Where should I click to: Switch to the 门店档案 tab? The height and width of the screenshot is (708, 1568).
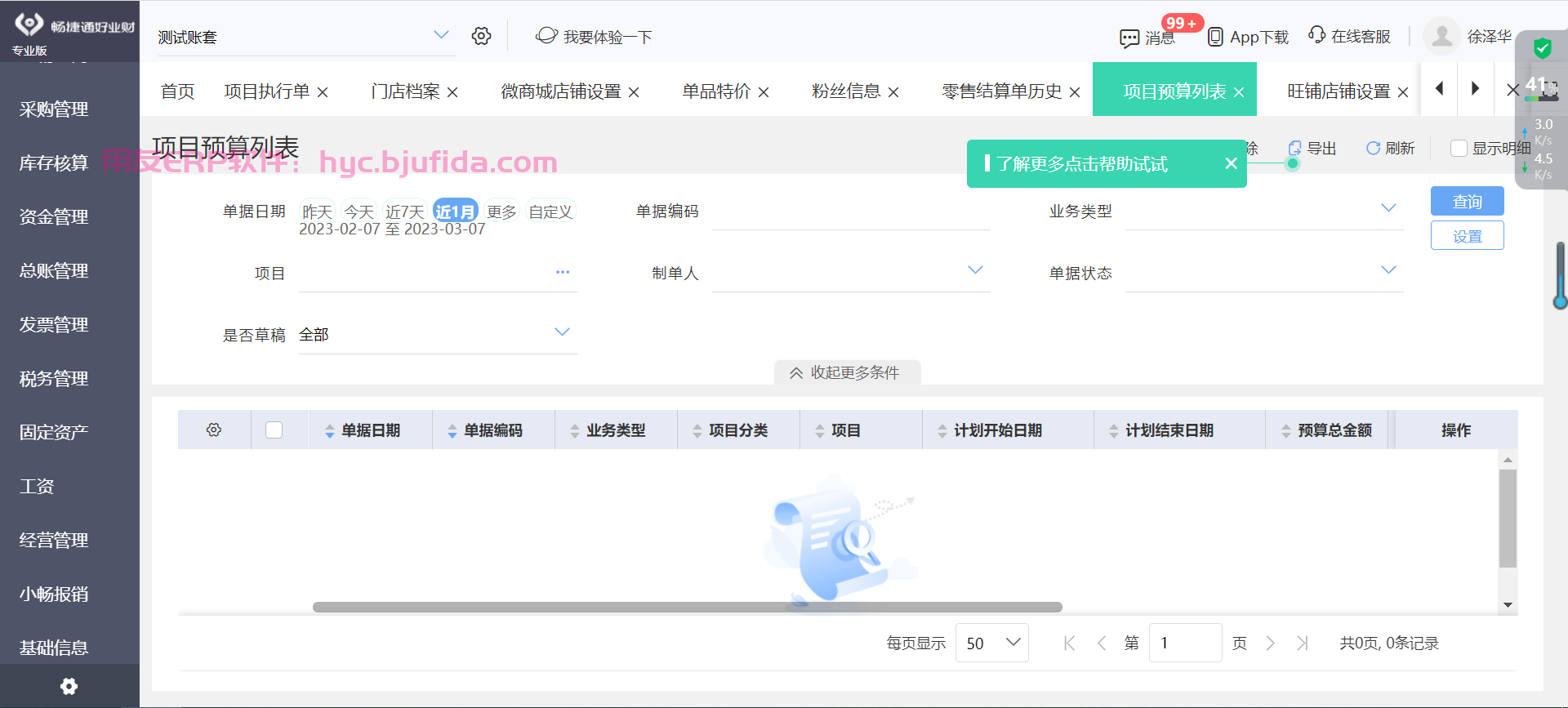tap(405, 91)
